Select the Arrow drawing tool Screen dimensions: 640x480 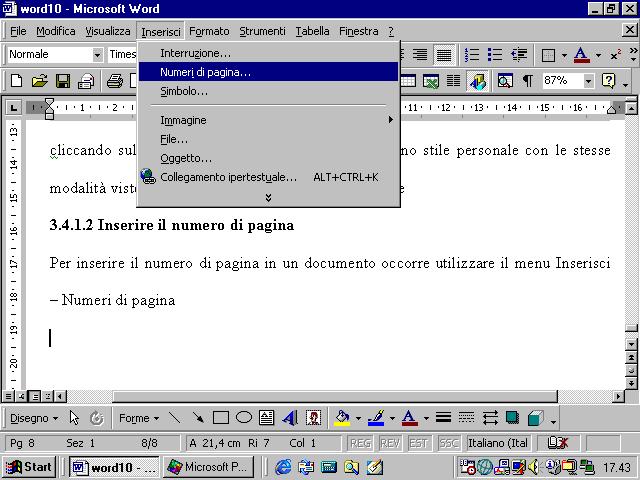(x=198, y=418)
